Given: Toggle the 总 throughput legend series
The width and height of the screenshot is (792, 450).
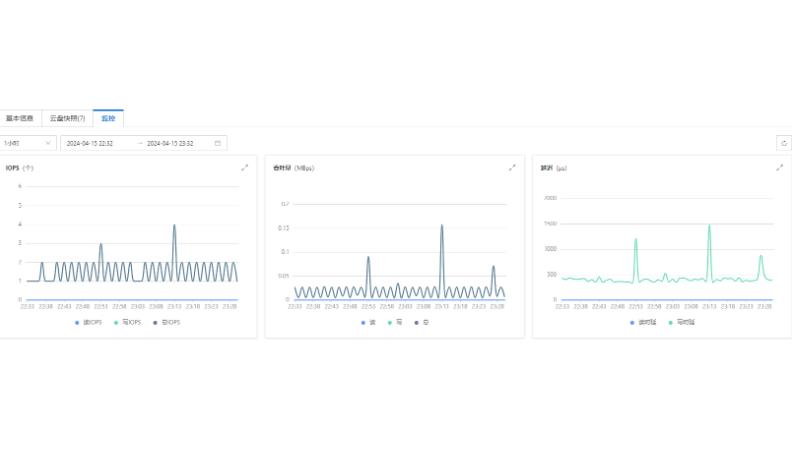Looking at the screenshot, I should [421, 322].
